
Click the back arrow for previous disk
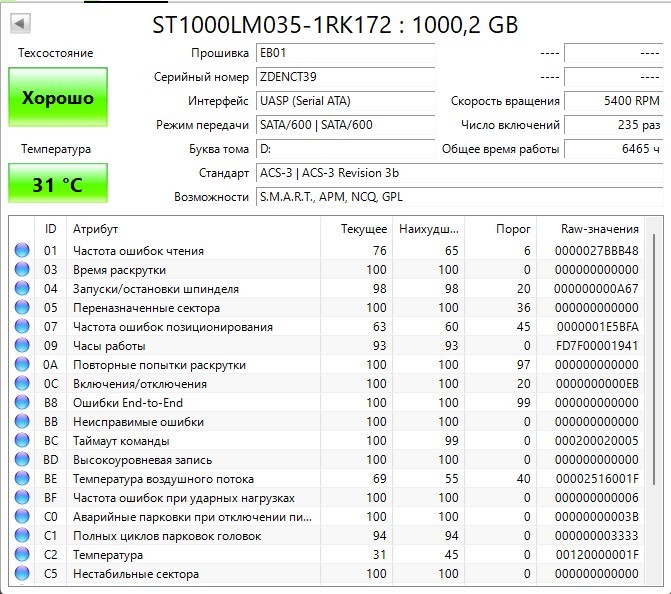coord(20,24)
